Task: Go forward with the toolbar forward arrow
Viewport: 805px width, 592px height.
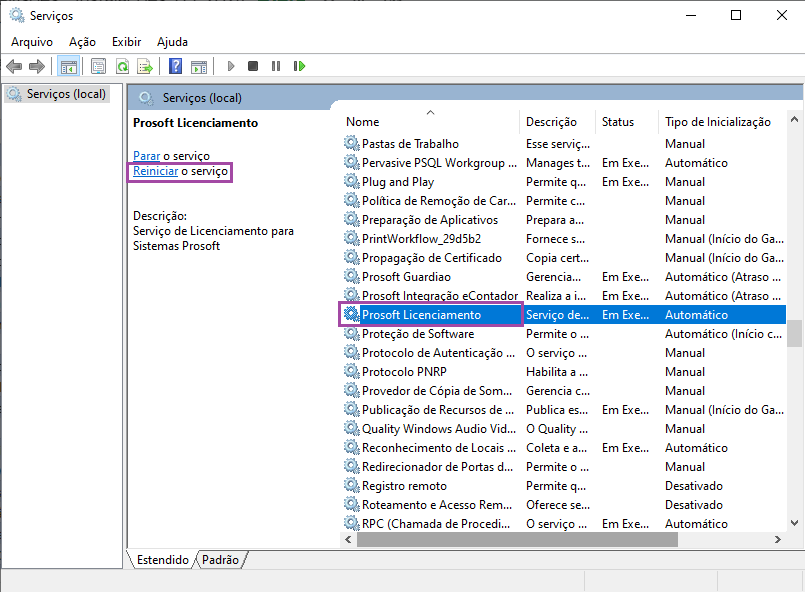Action: [37, 66]
